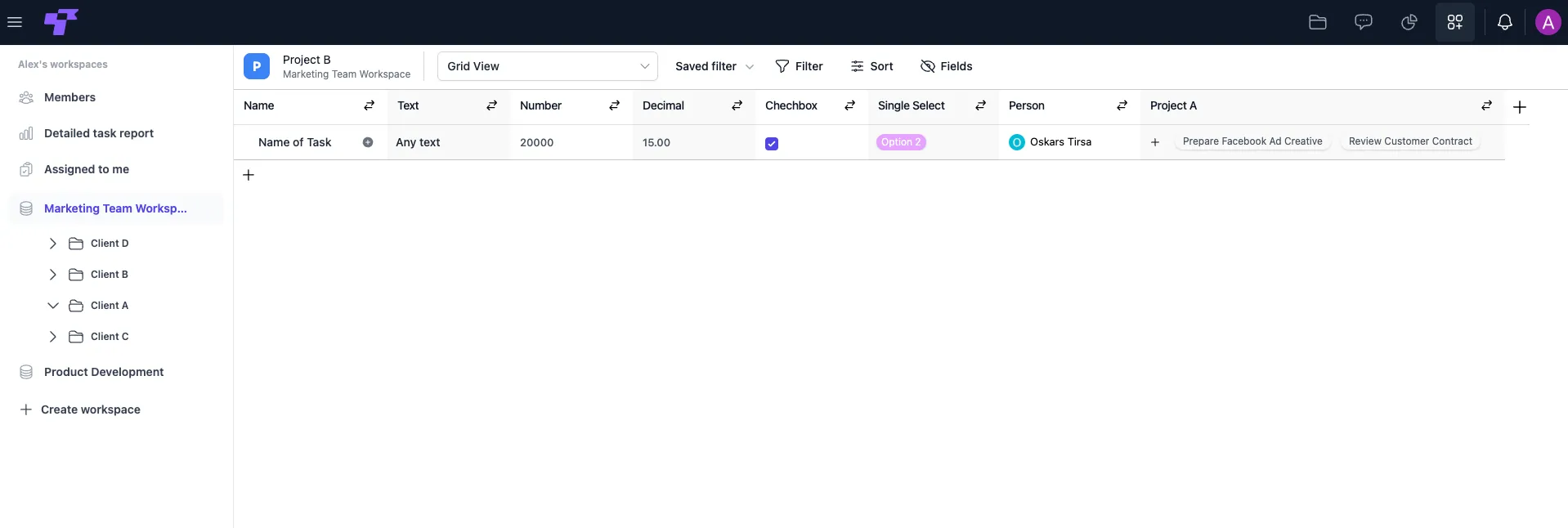Viewport: 1568px width, 528px height.
Task: Open the Filter options
Action: [799, 66]
